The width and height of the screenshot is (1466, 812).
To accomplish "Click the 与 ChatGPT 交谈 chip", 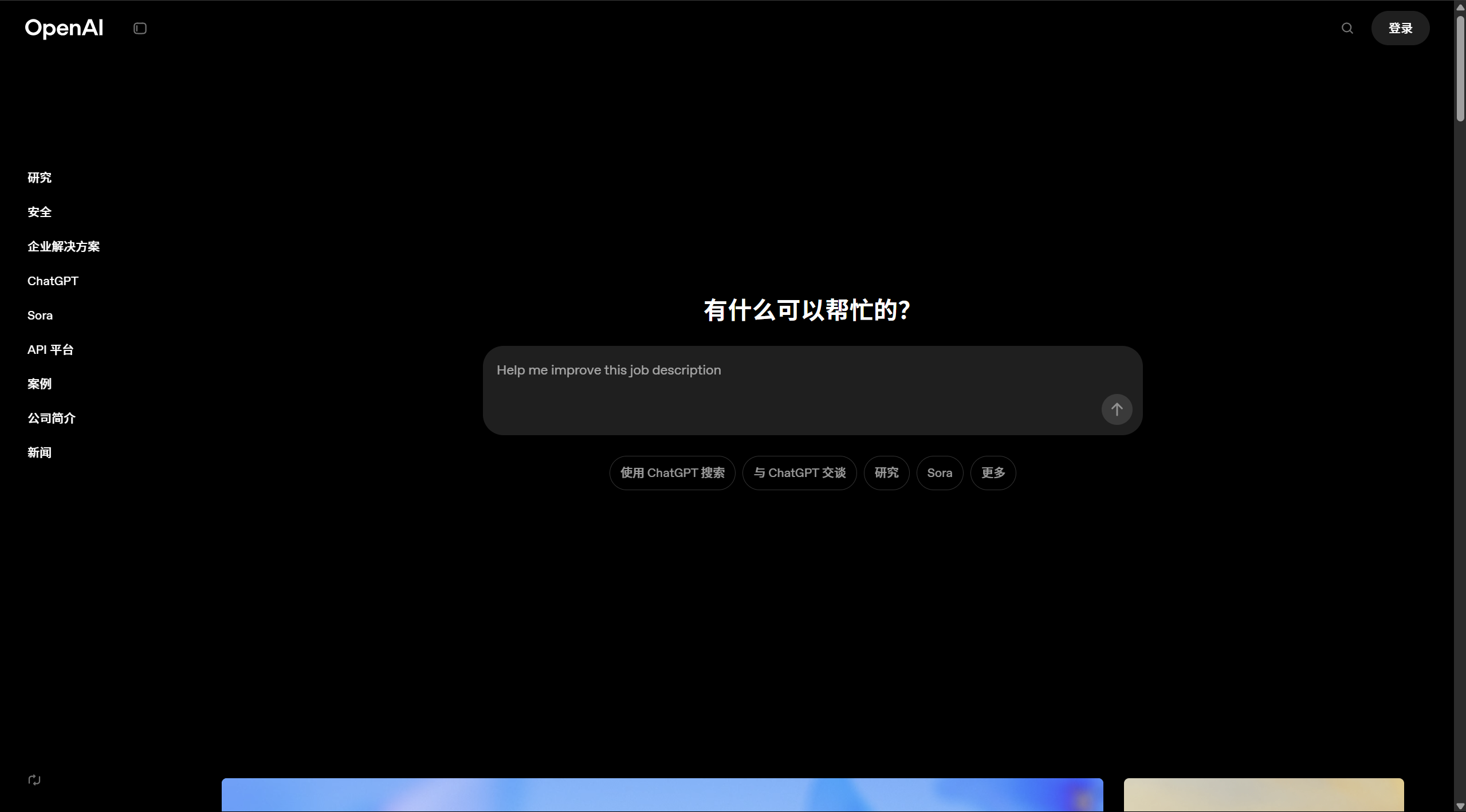I will click(800, 473).
